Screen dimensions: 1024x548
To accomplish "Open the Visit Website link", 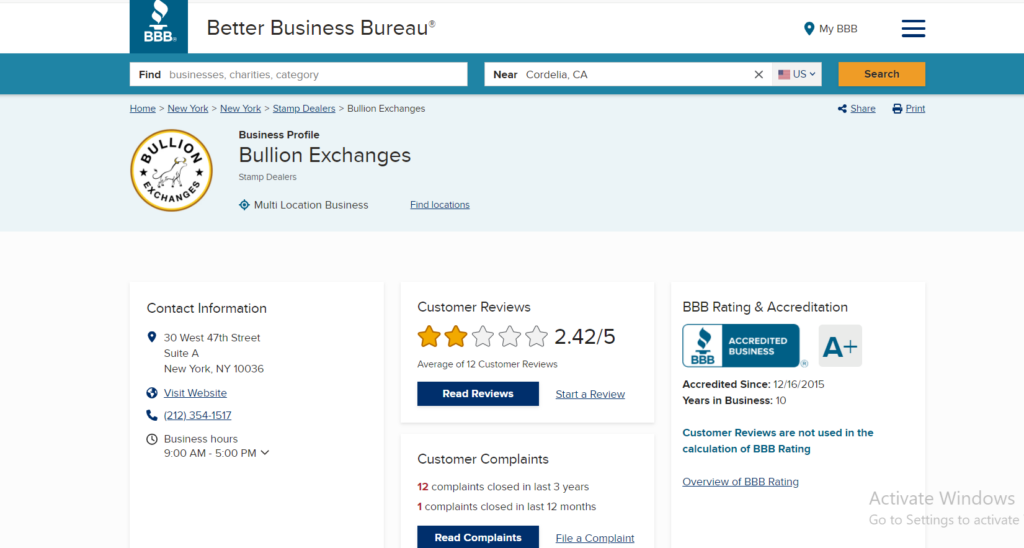I will (195, 393).
